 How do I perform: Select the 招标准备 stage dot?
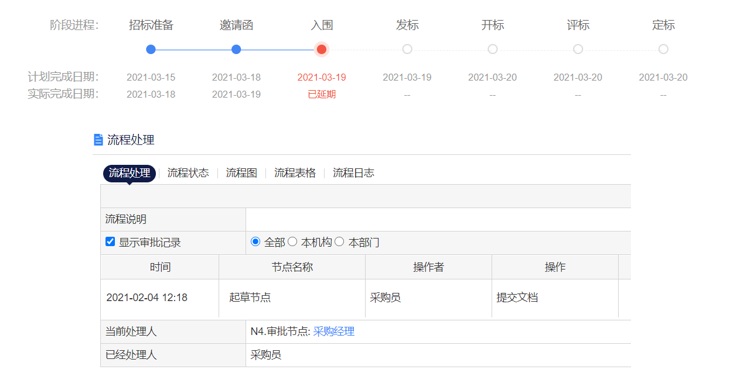pyautogui.click(x=150, y=49)
